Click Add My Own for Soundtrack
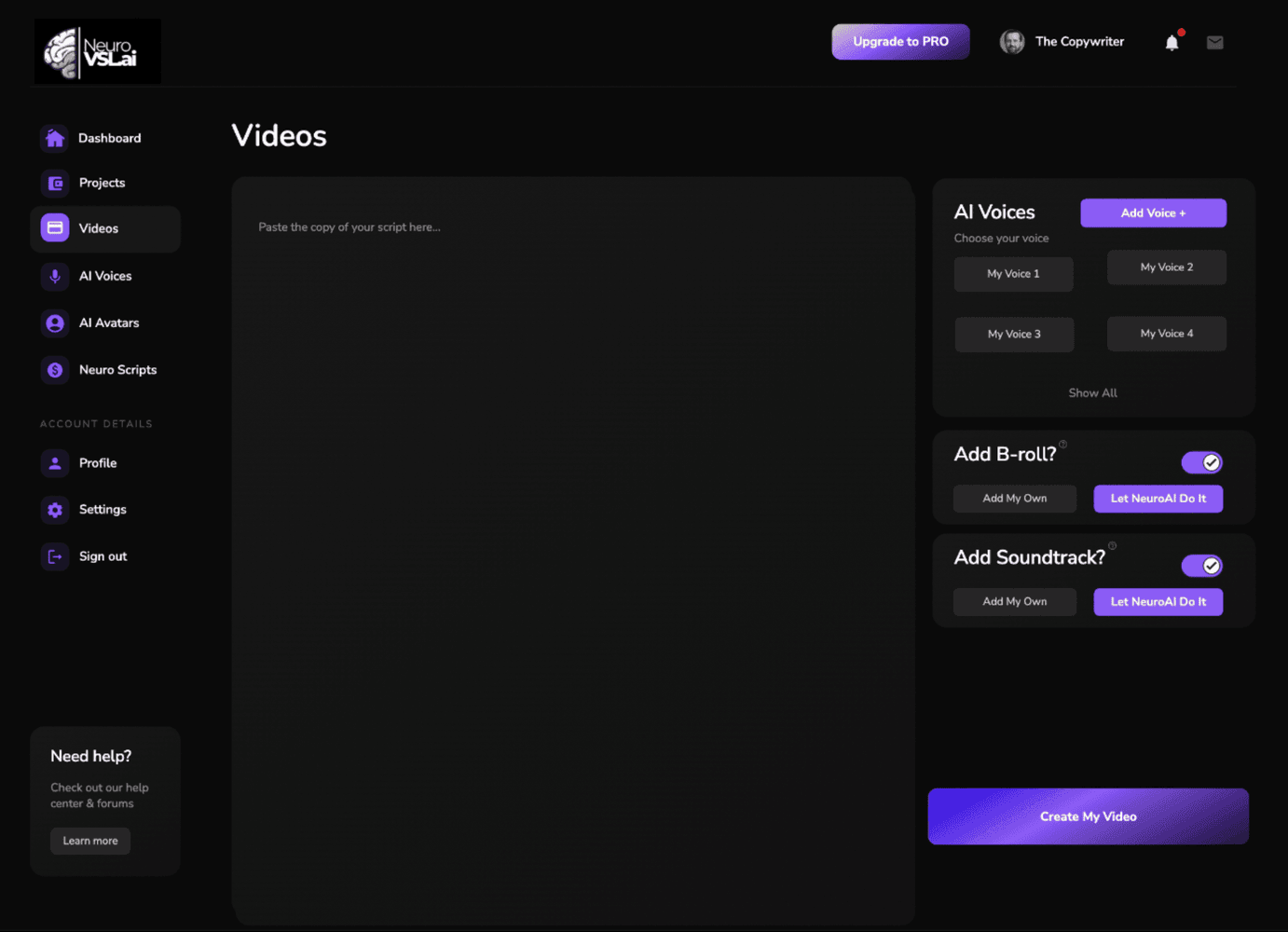 pos(1014,602)
